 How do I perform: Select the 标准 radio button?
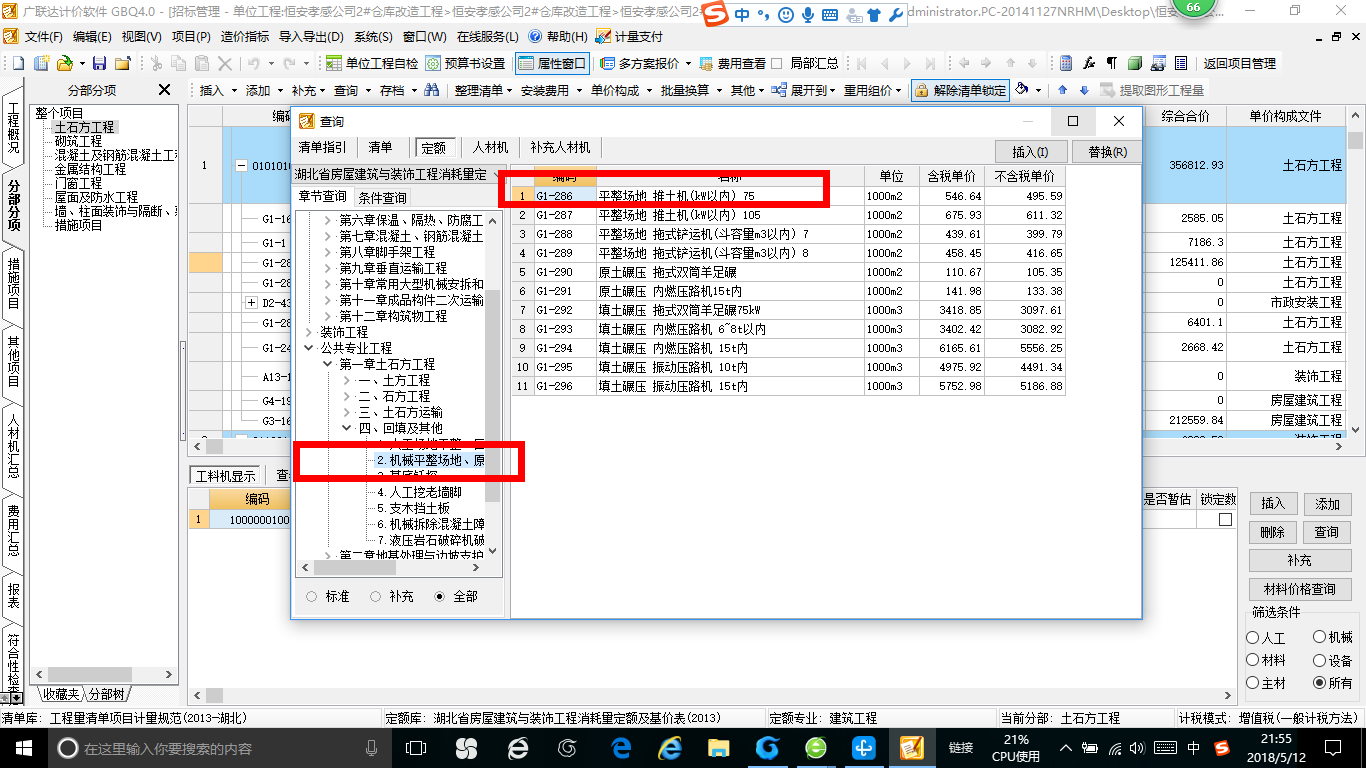point(311,596)
